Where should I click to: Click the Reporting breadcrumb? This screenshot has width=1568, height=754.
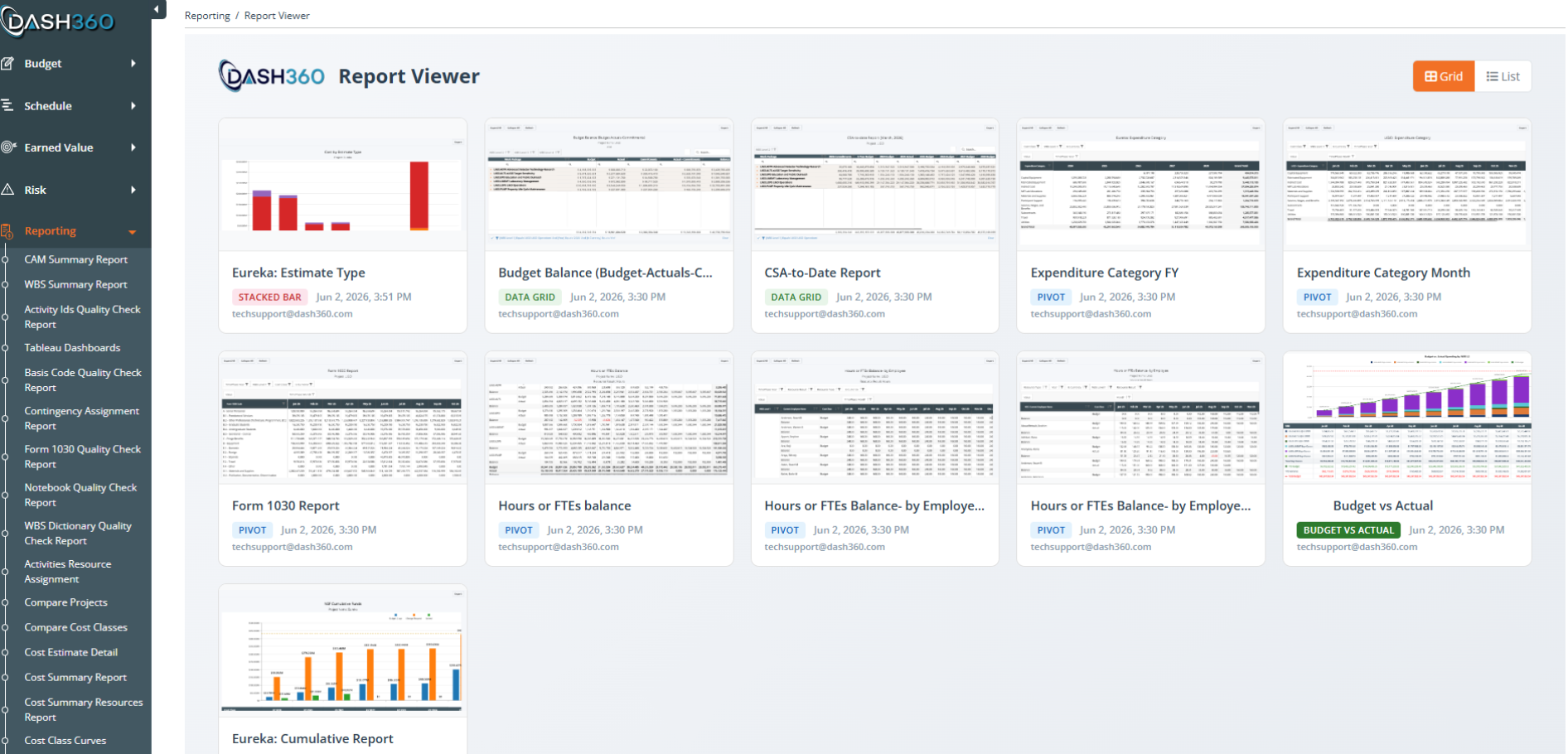pos(207,16)
